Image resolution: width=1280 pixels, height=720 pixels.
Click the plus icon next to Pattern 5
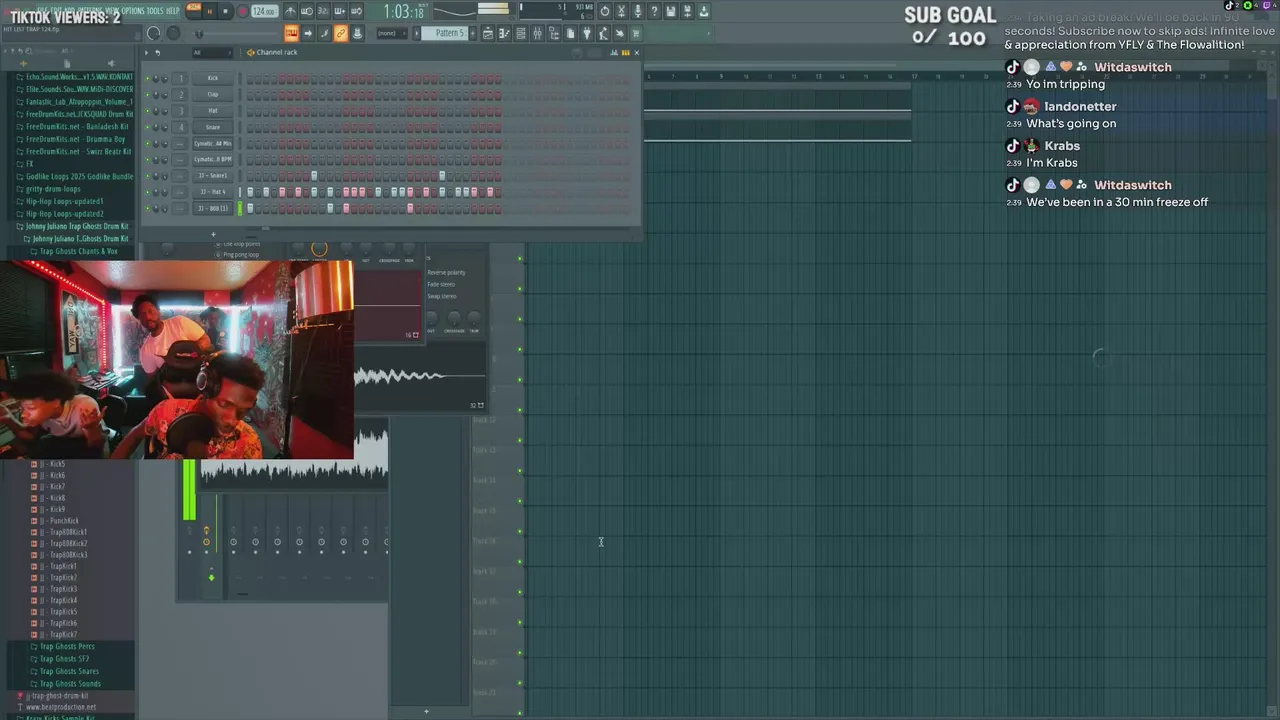(473, 33)
